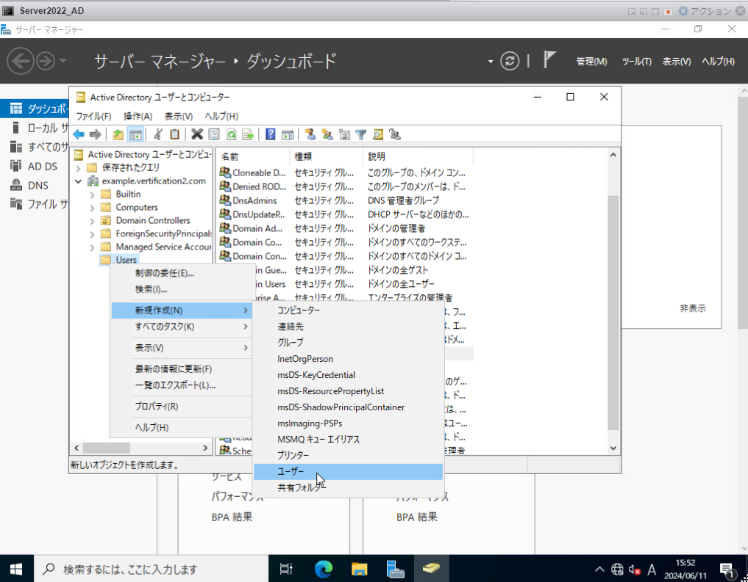Open 操作(A) menu in ADUC window
Viewport: 748px width, 582px height.
[138, 116]
